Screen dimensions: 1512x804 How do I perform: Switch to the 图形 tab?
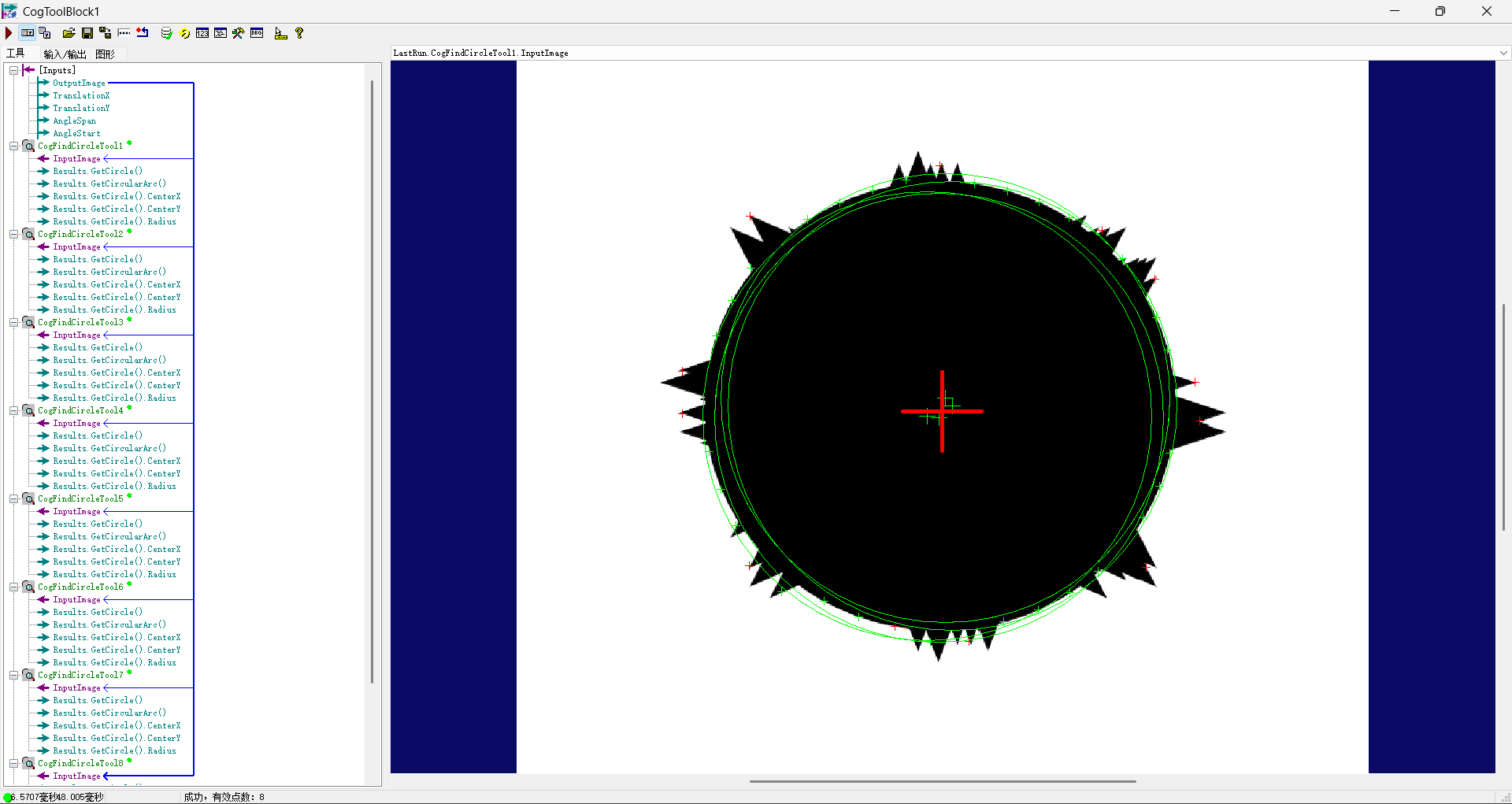click(105, 54)
